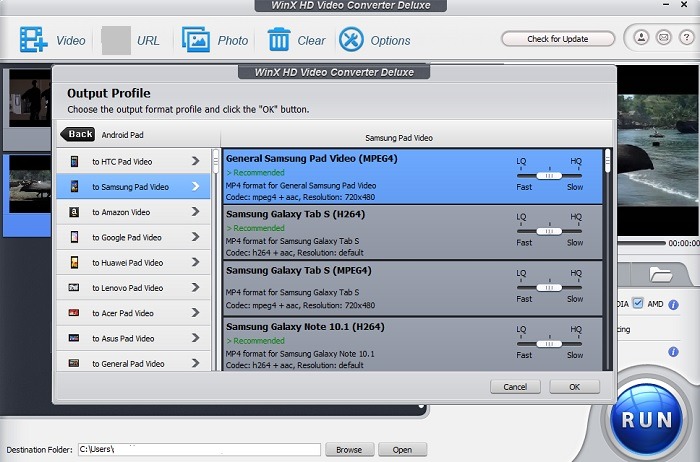Click the mail envelope icon
The image size is (700, 462).
point(662,39)
